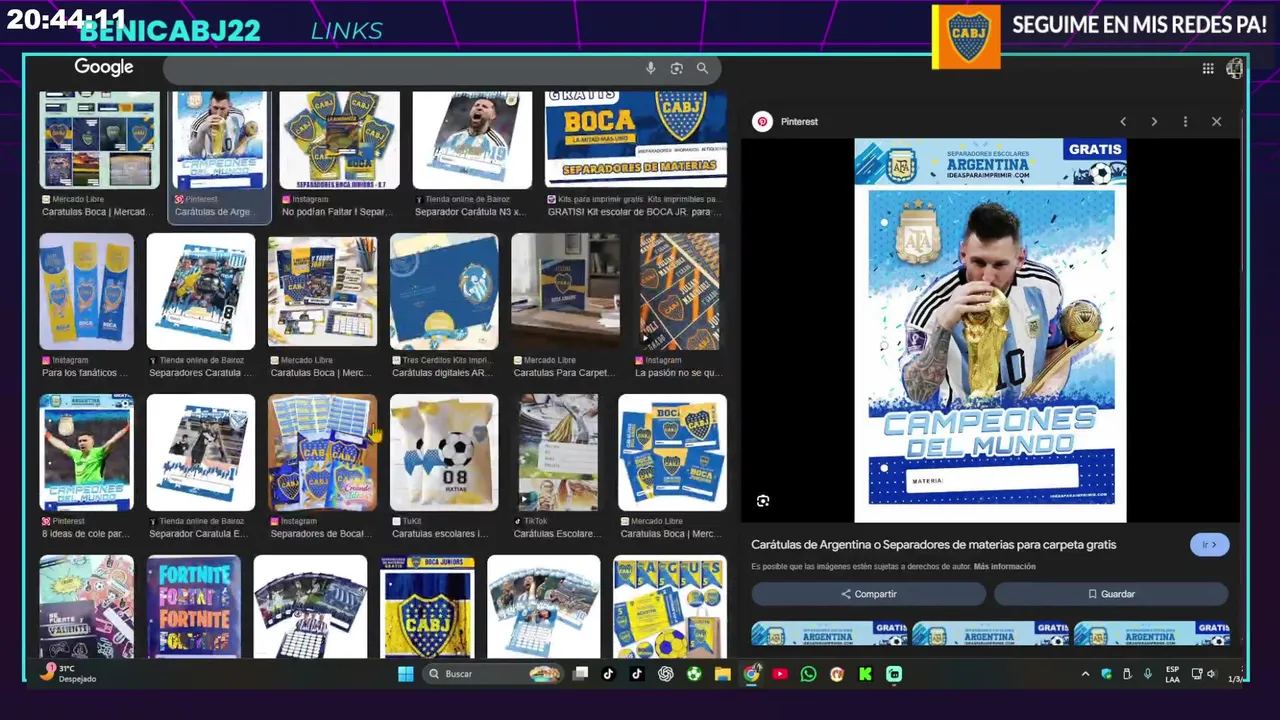Open Google Lens image search icon
This screenshot has height=720, width=1280.
pyautogui.click(x=676, y=68)
